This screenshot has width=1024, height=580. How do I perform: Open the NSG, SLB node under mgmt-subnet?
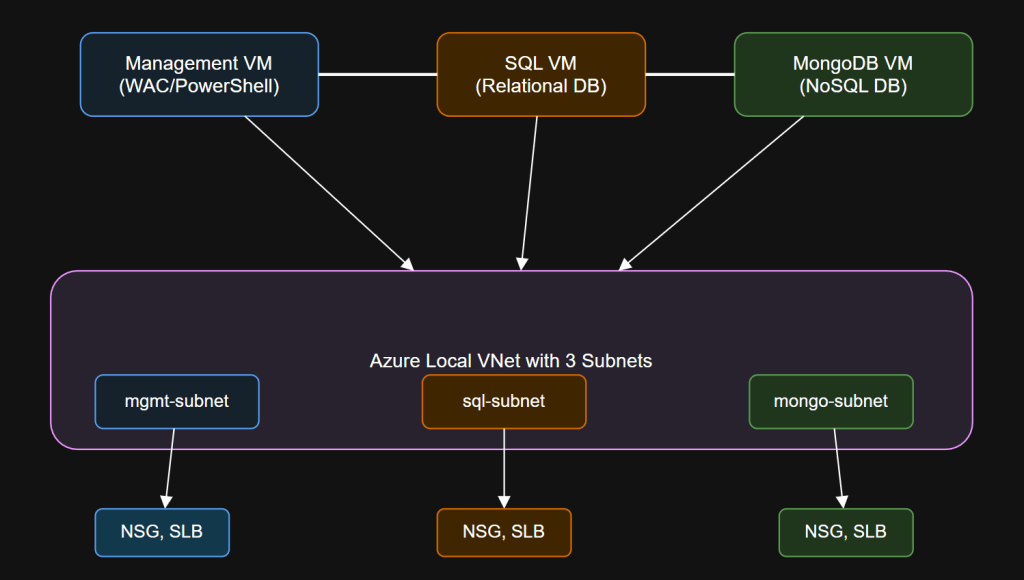(162, 532)
